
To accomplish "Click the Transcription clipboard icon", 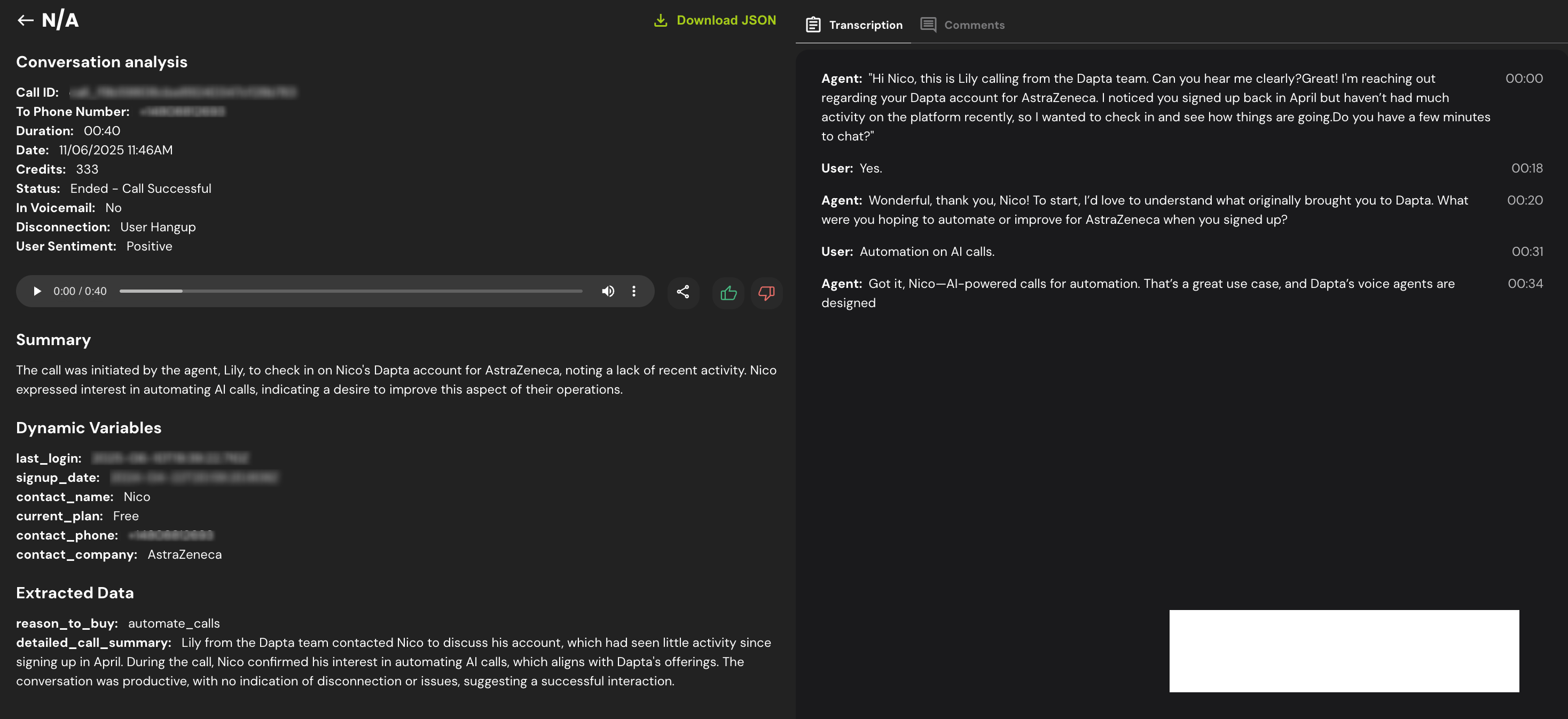I will tap(813, 25).
